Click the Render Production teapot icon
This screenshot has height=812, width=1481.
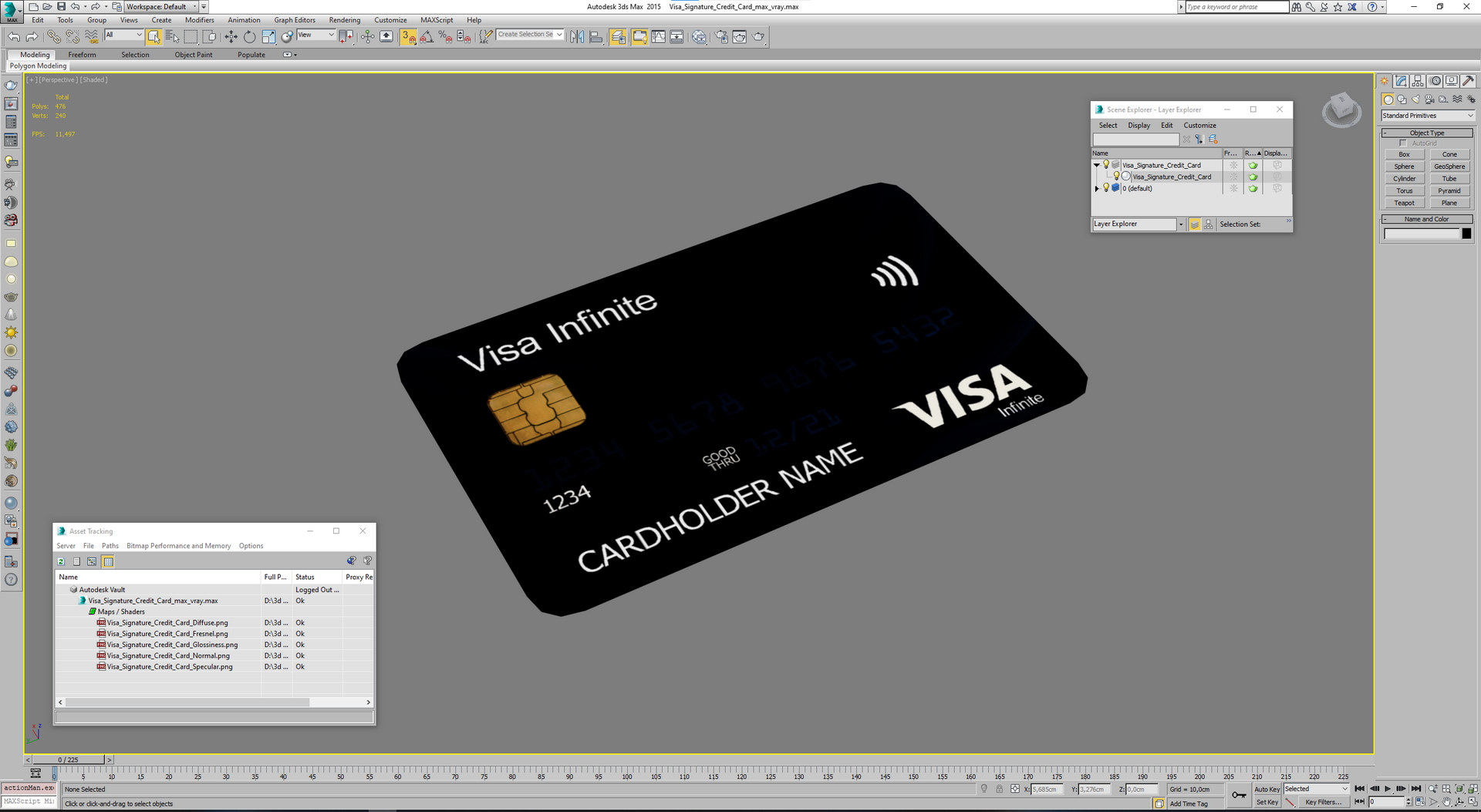pos(758,36)
